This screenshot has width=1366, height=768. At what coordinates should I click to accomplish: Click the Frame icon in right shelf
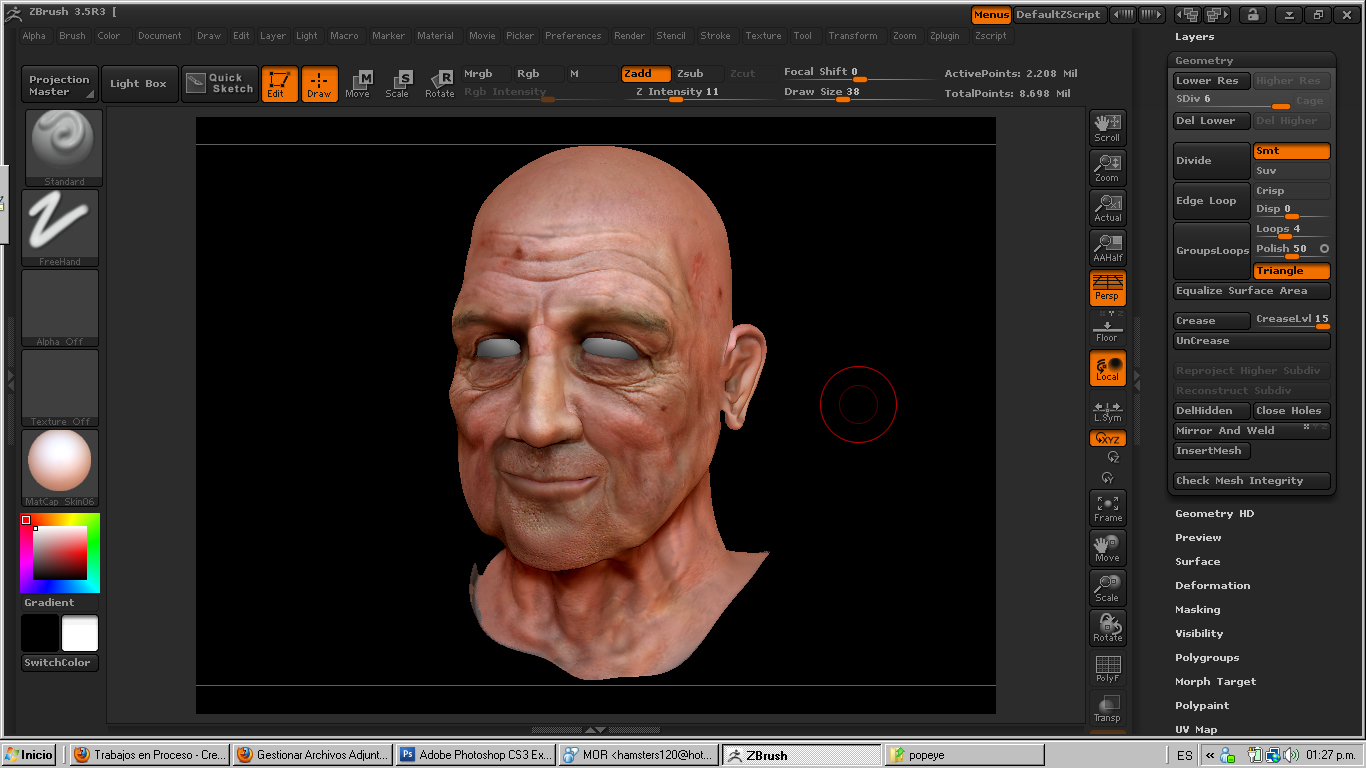pyautogui.click(x=1107, y=508)
